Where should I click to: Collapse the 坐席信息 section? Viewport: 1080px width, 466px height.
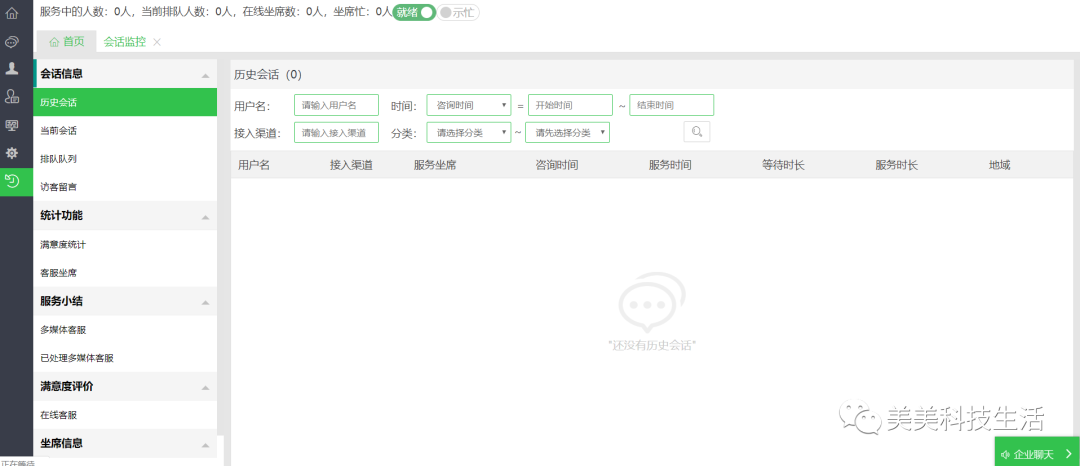coord(205,445)
